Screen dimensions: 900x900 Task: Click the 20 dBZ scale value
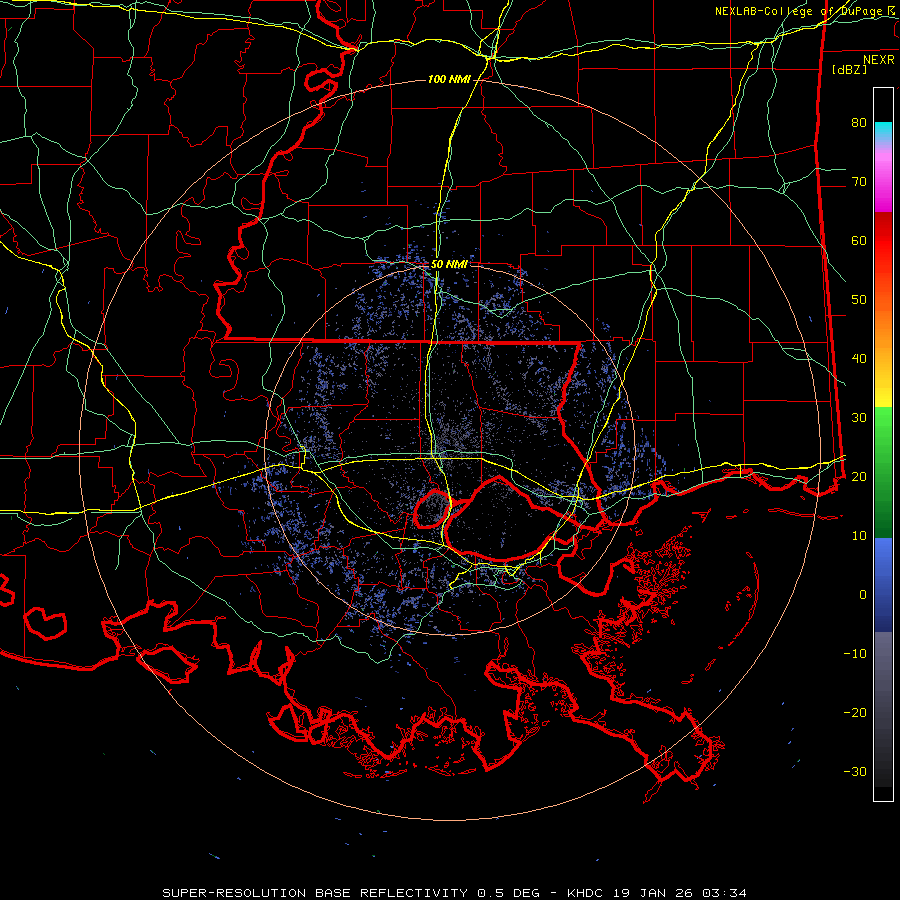pyautogui.click(x=859, y=477)
